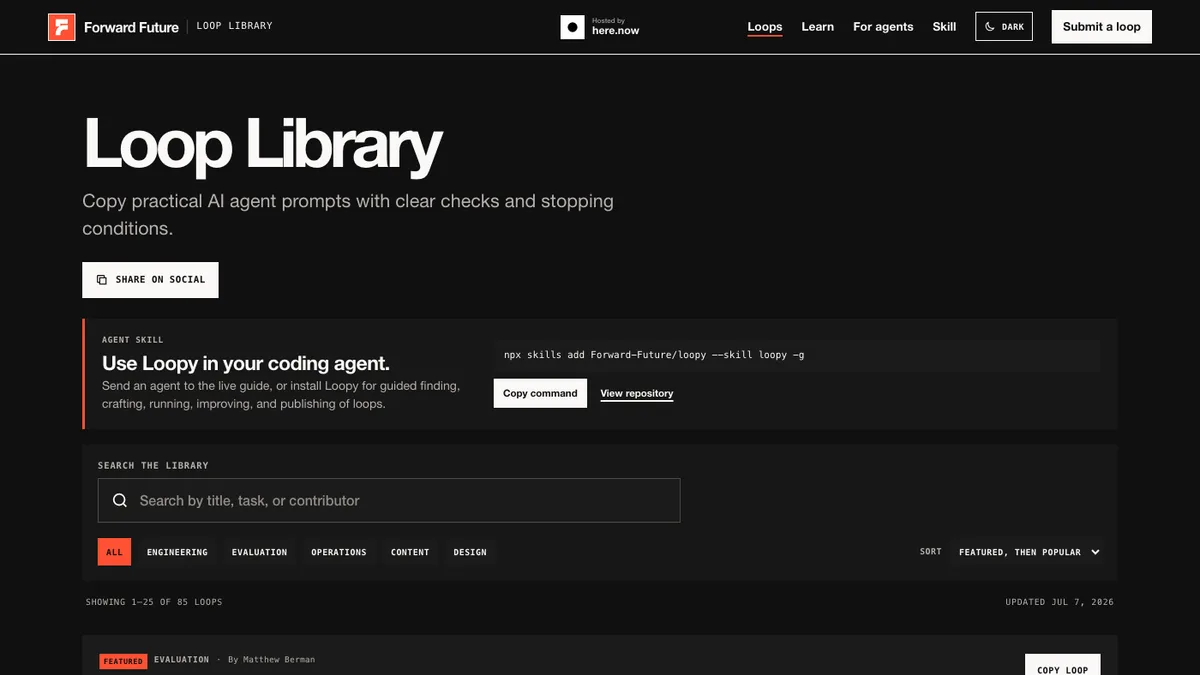Click the moon icon in DARK toggle
Image resolution: width=1200 pixels, height=675 pixels.
coord(990,27)
